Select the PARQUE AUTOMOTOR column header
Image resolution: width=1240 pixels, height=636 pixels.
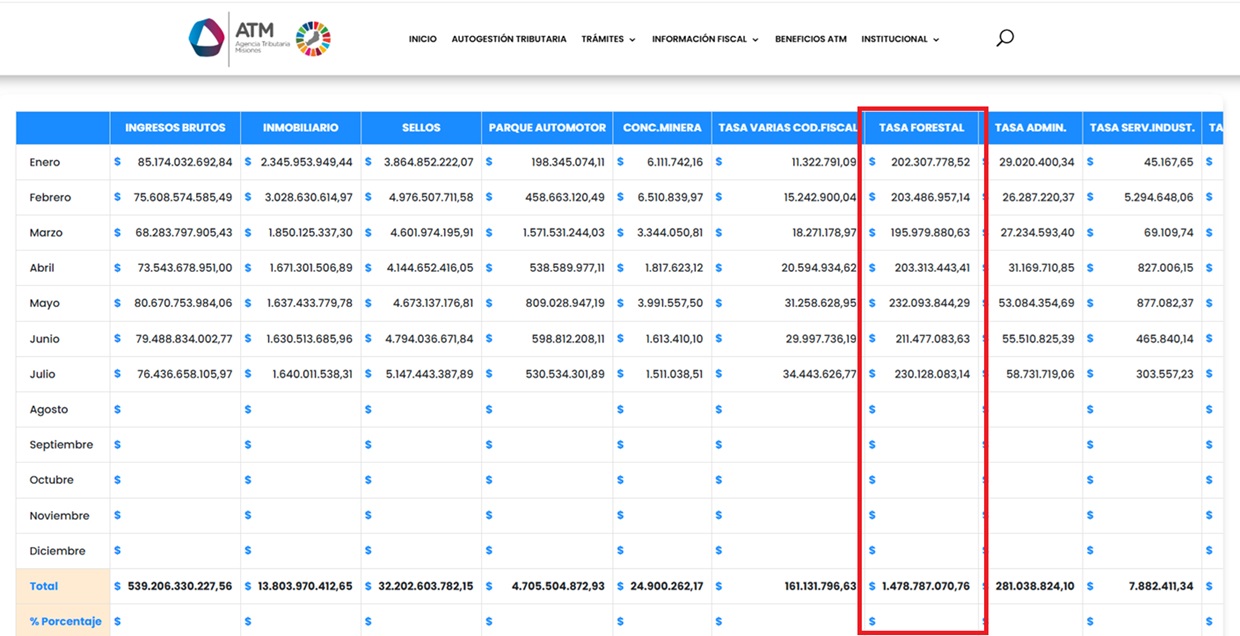tap(547, 128)
